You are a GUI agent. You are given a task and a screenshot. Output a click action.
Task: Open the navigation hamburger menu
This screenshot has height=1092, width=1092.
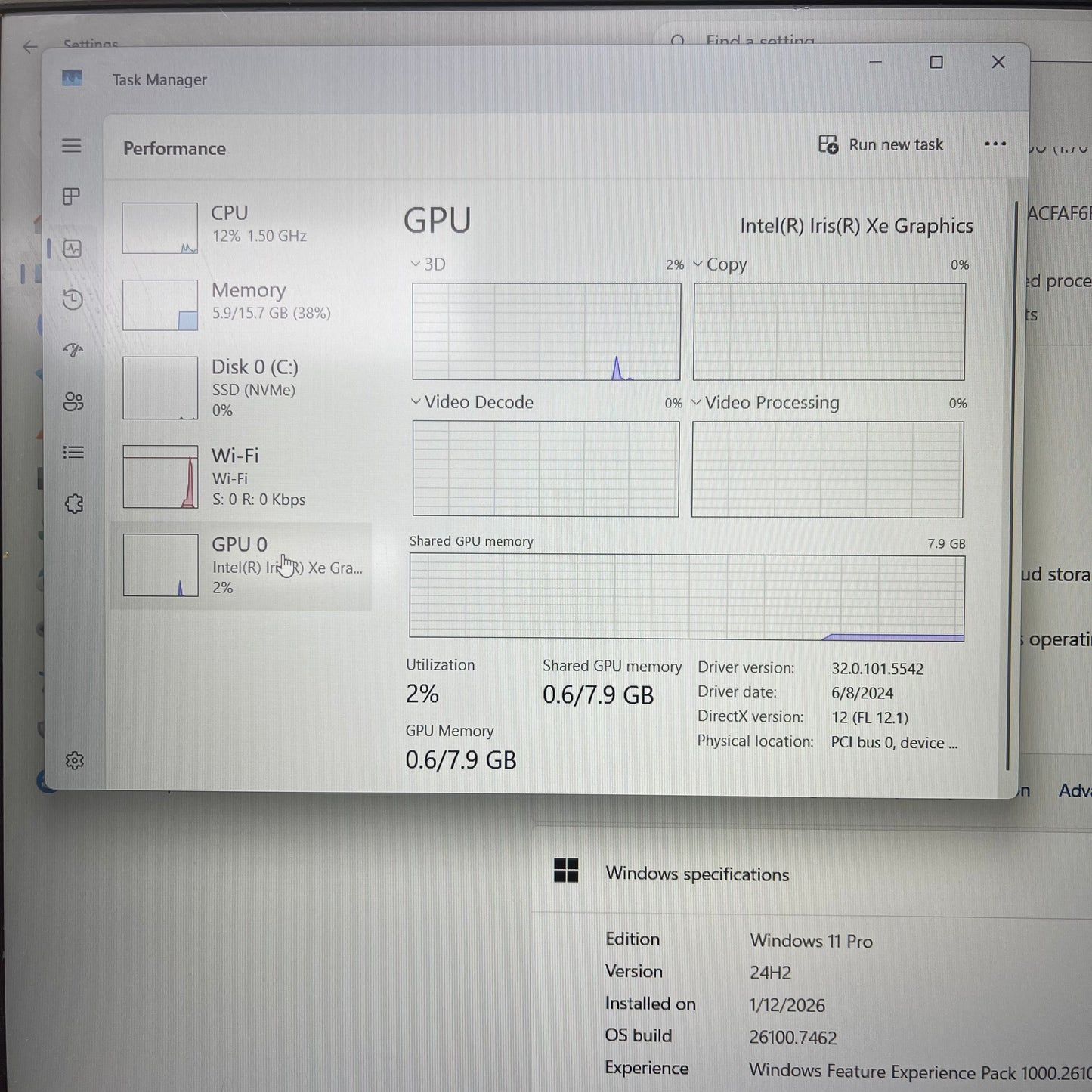coord(72,145)
